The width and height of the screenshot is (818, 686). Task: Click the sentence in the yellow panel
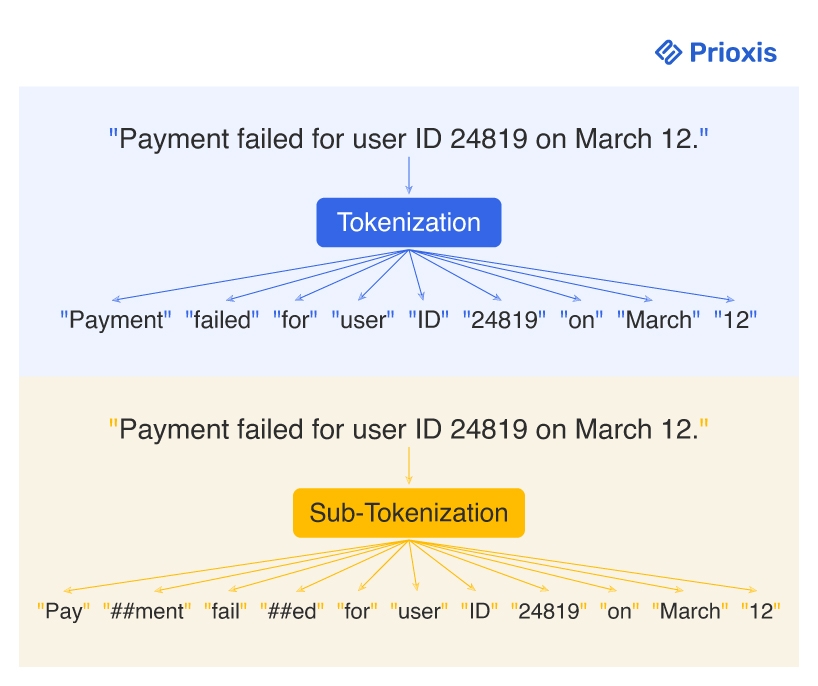click(409, 430)
